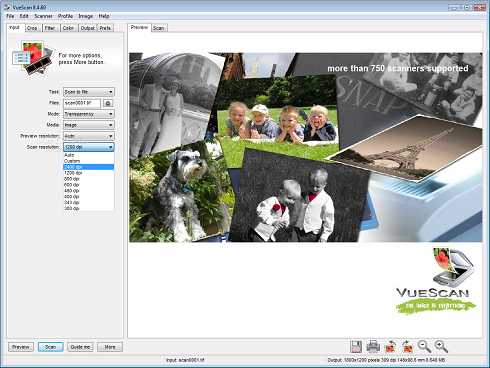Select 800 dpi in resolution list

89,179
